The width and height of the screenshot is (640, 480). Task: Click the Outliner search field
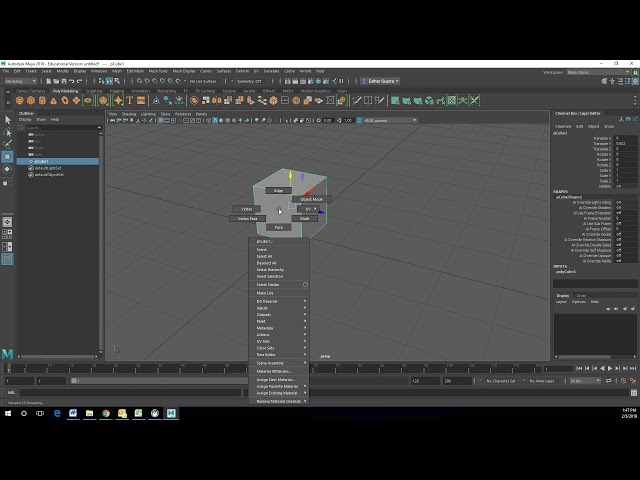coord(60,128)
